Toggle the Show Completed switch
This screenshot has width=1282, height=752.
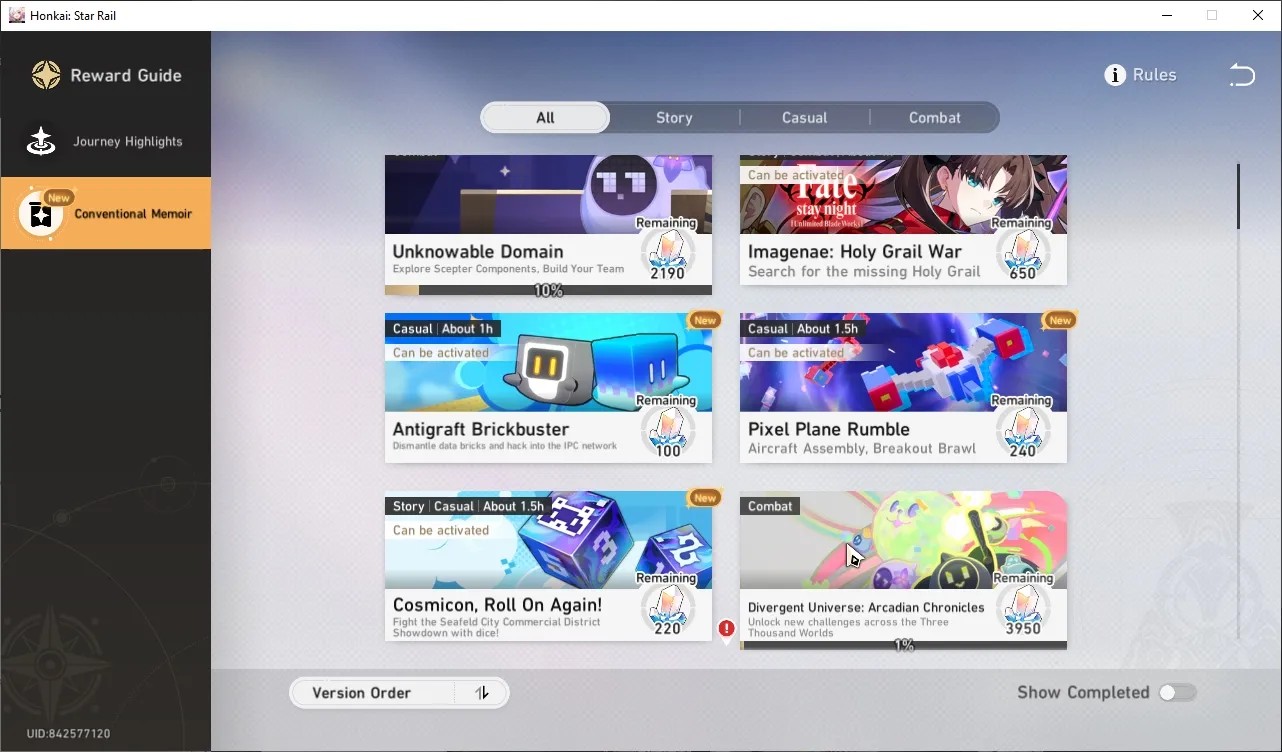click(1177, 692)
